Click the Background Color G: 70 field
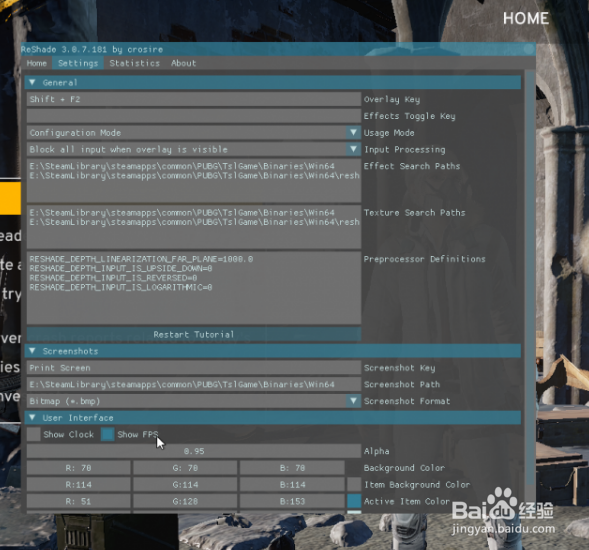 [185, 468]
